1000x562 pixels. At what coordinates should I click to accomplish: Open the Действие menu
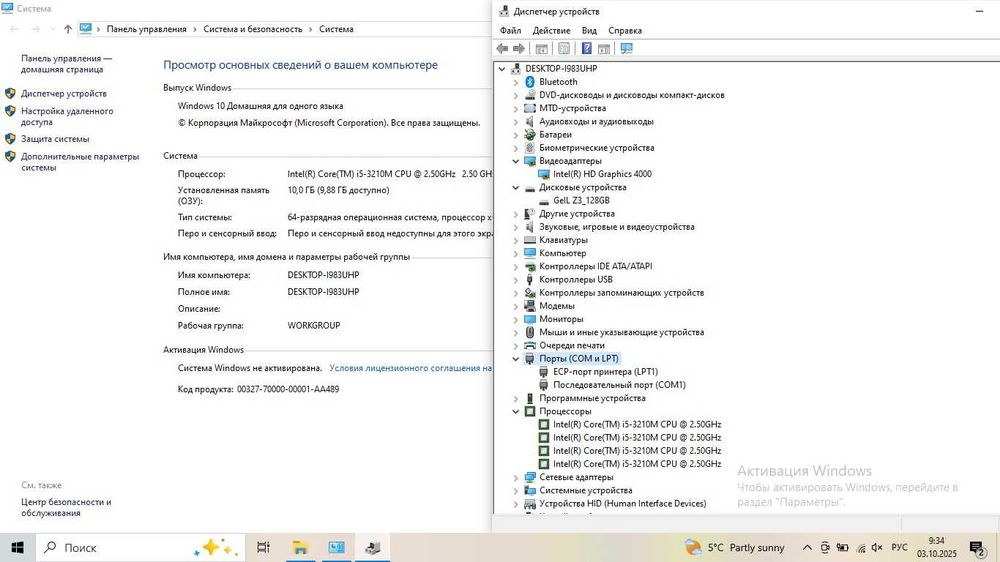click(x=551, y=30)
